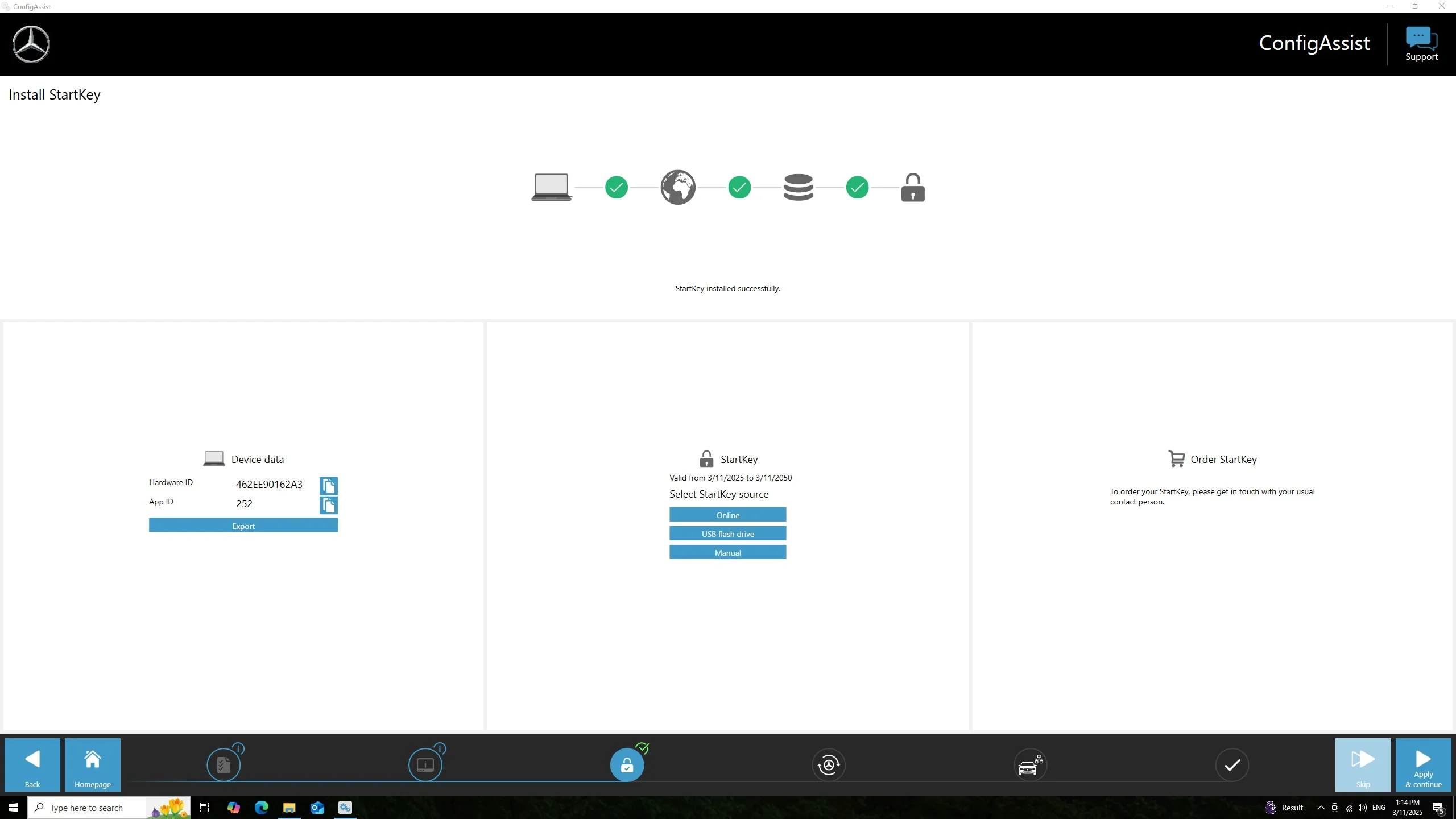Click the Skip button
This screenshot has height=819, width=1456.
click(1363, 765)
